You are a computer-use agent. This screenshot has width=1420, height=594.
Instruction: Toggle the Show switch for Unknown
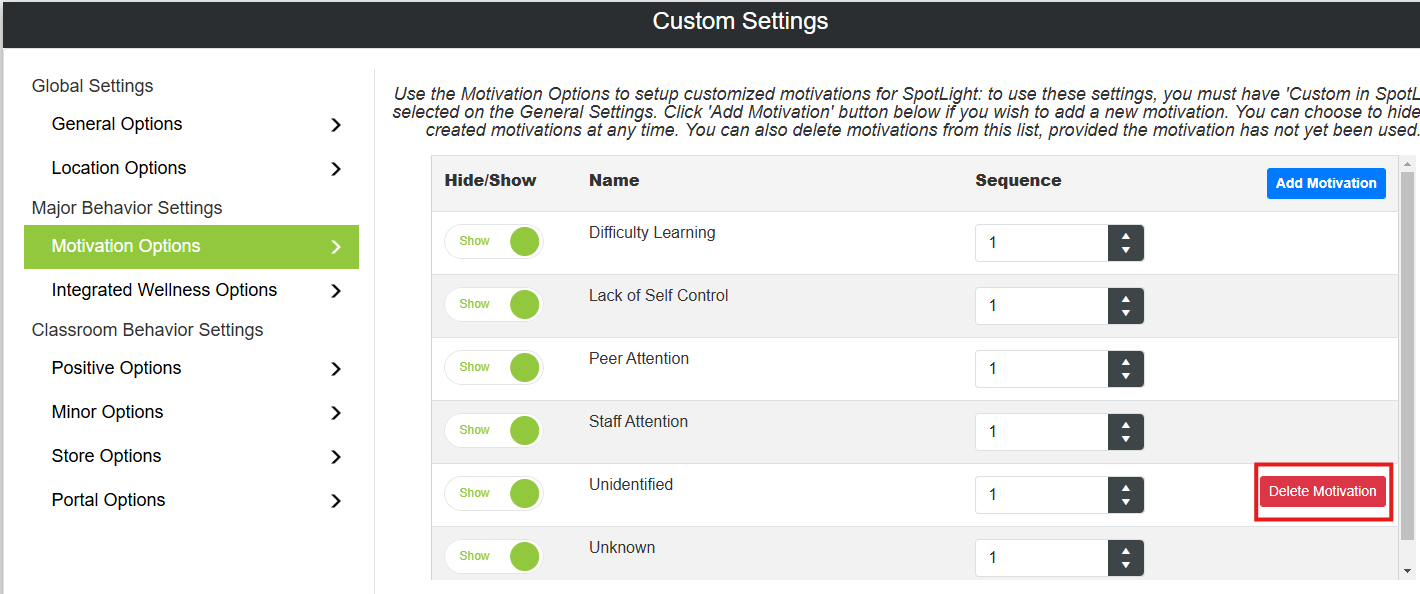tap(493, 557)
